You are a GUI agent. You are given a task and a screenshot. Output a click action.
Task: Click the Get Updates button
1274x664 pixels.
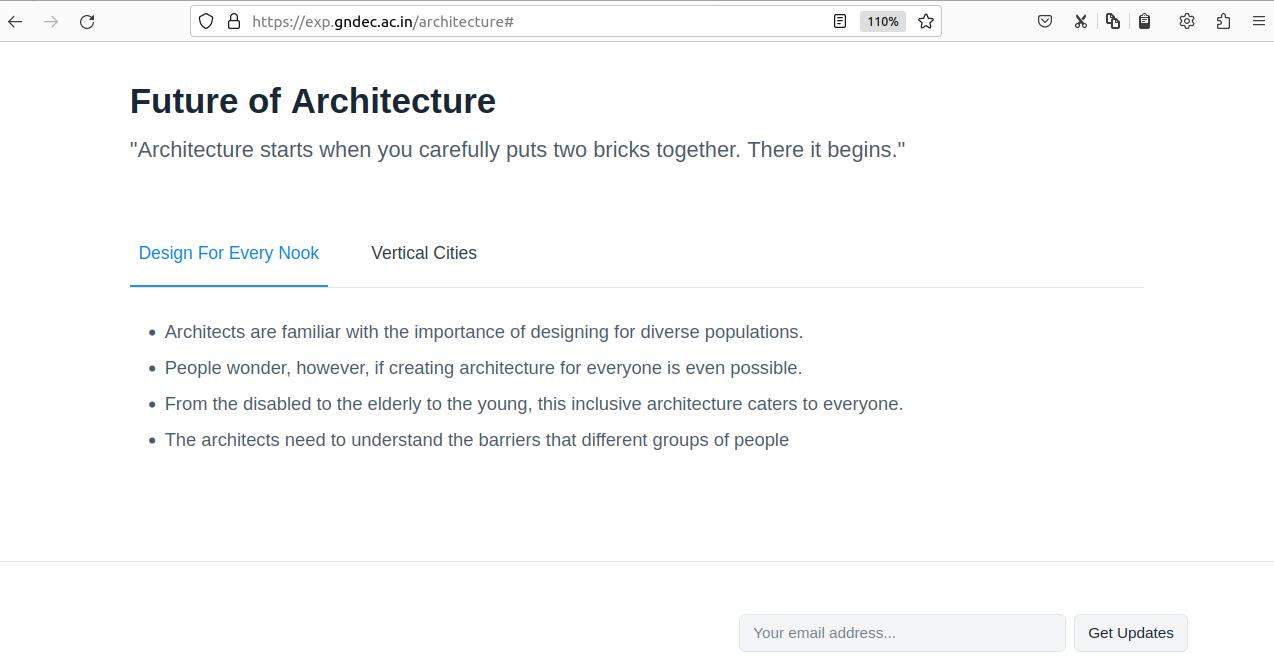[x=1130, y=633]
